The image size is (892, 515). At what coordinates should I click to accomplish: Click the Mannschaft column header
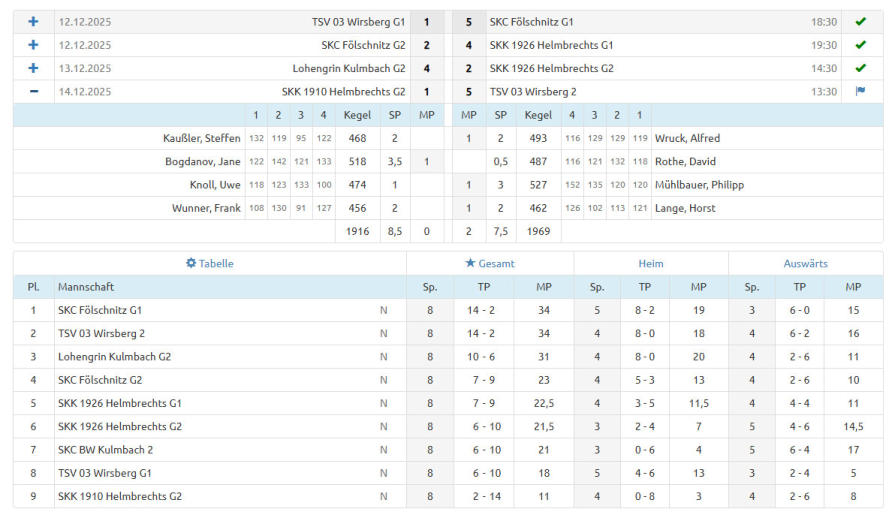[86, 287]
